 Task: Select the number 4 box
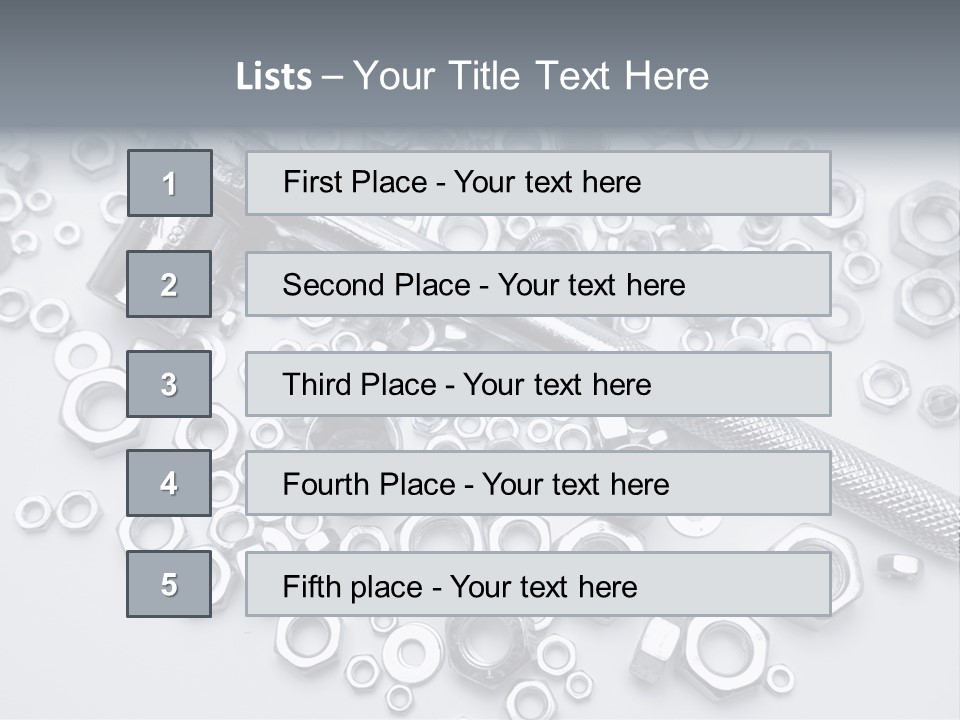[x=169, y=483]
